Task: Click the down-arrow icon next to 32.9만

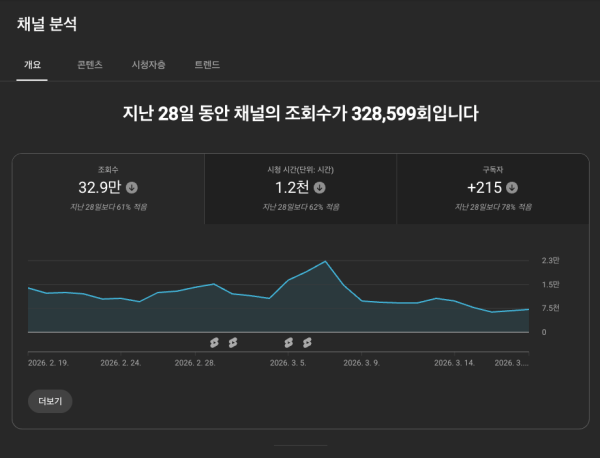Action: click(132, 187)
